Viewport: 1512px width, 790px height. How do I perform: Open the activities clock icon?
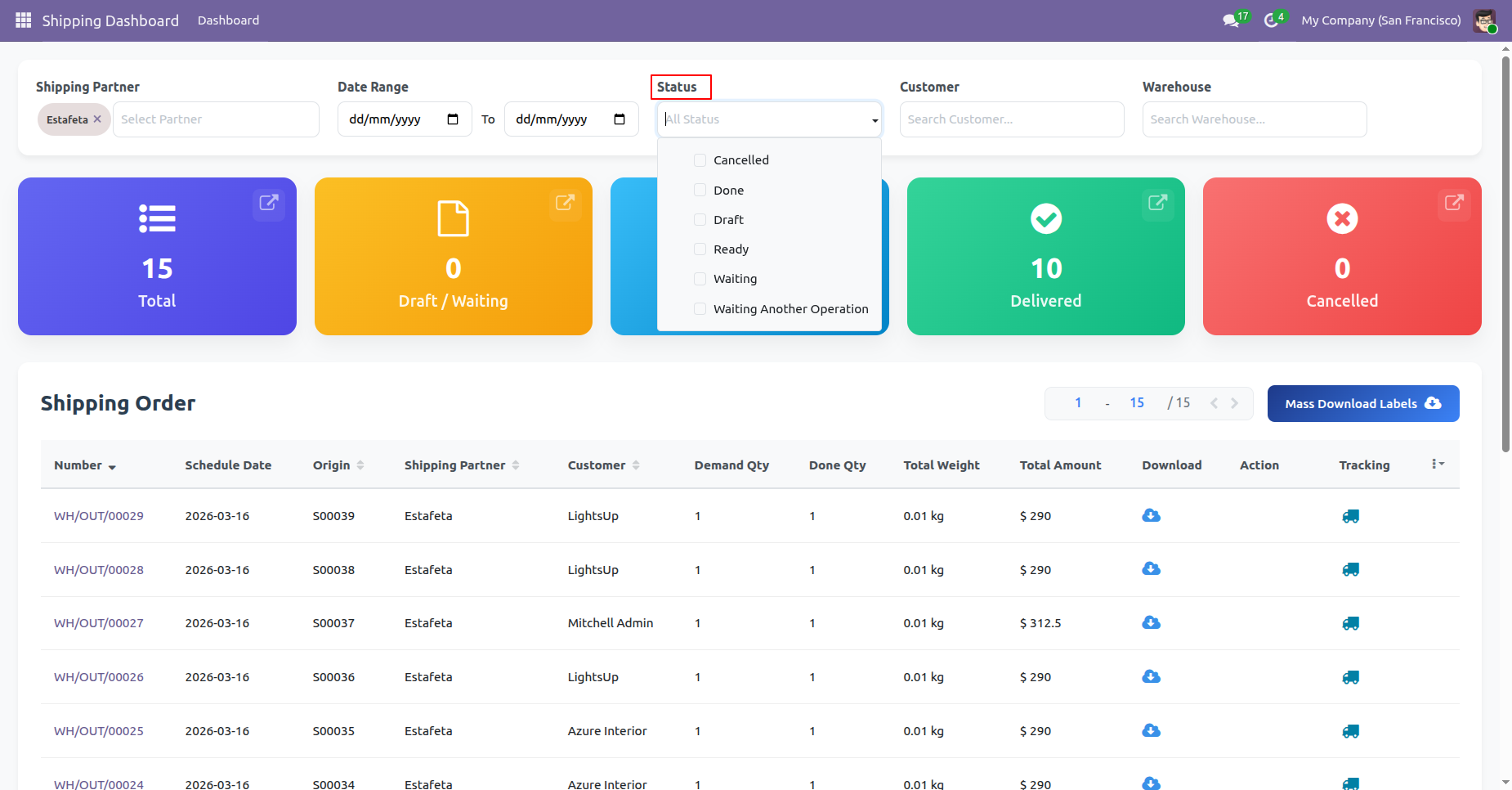point(1271,20)
